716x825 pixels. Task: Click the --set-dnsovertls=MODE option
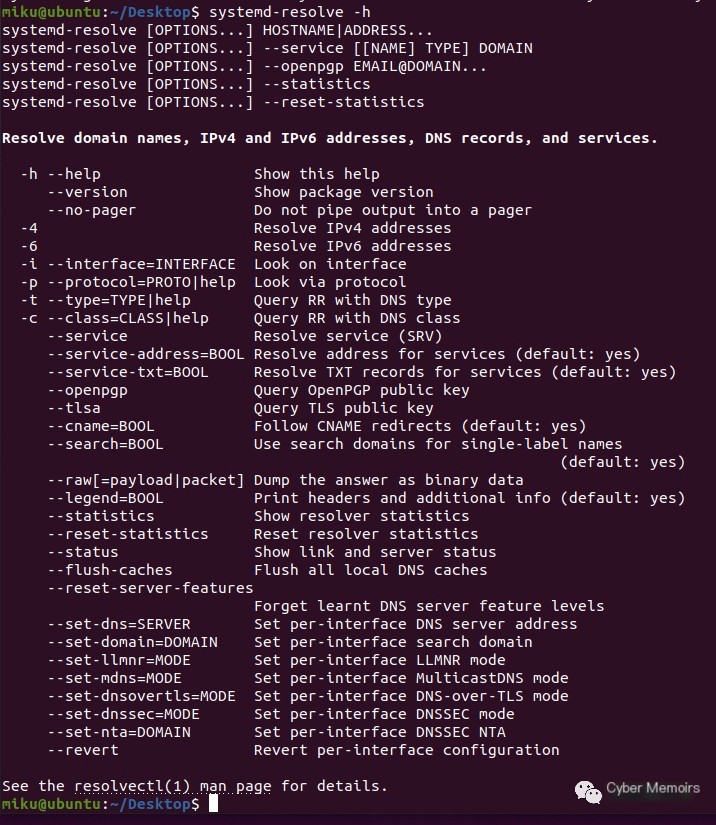tap(142, 696)
